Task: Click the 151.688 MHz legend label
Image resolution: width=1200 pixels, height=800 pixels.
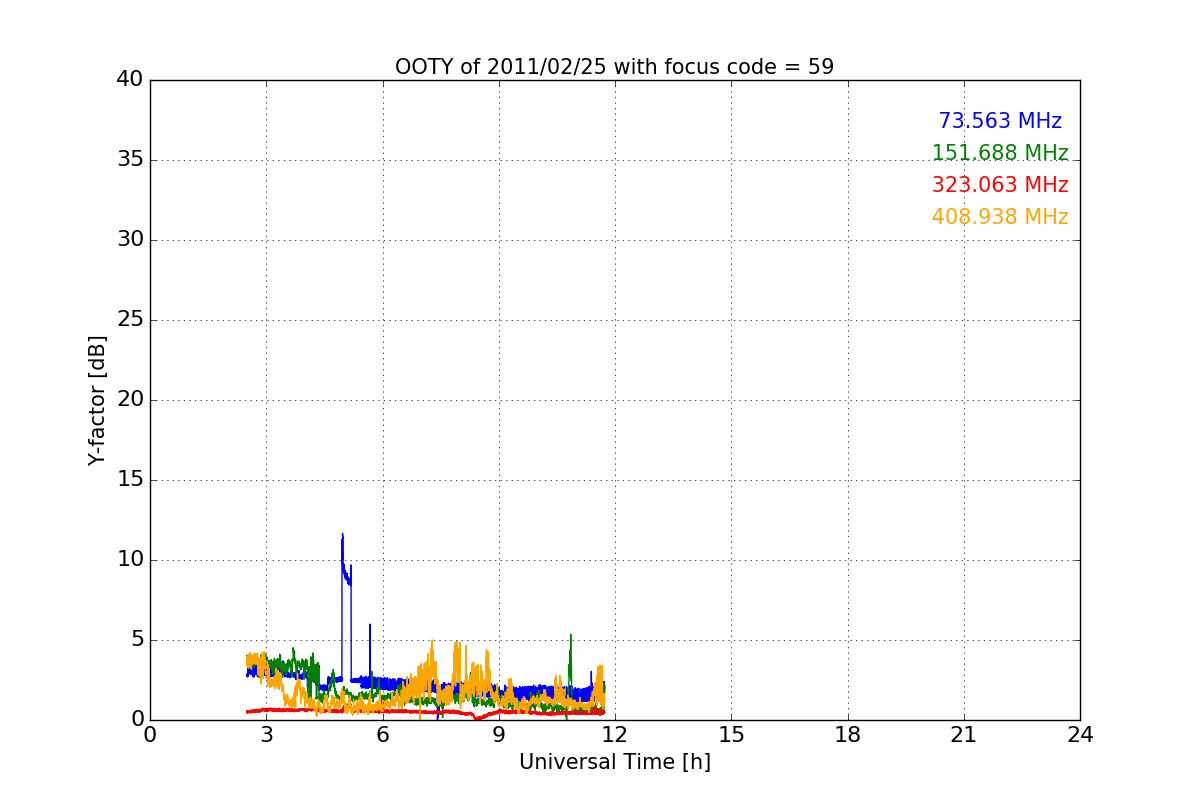Action: [1000, 153]
